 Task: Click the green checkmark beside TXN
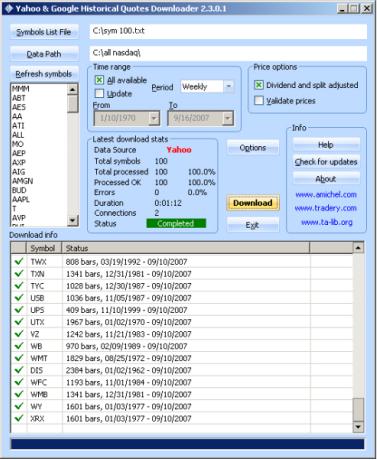pyautogui.click(x=19, y=273)
